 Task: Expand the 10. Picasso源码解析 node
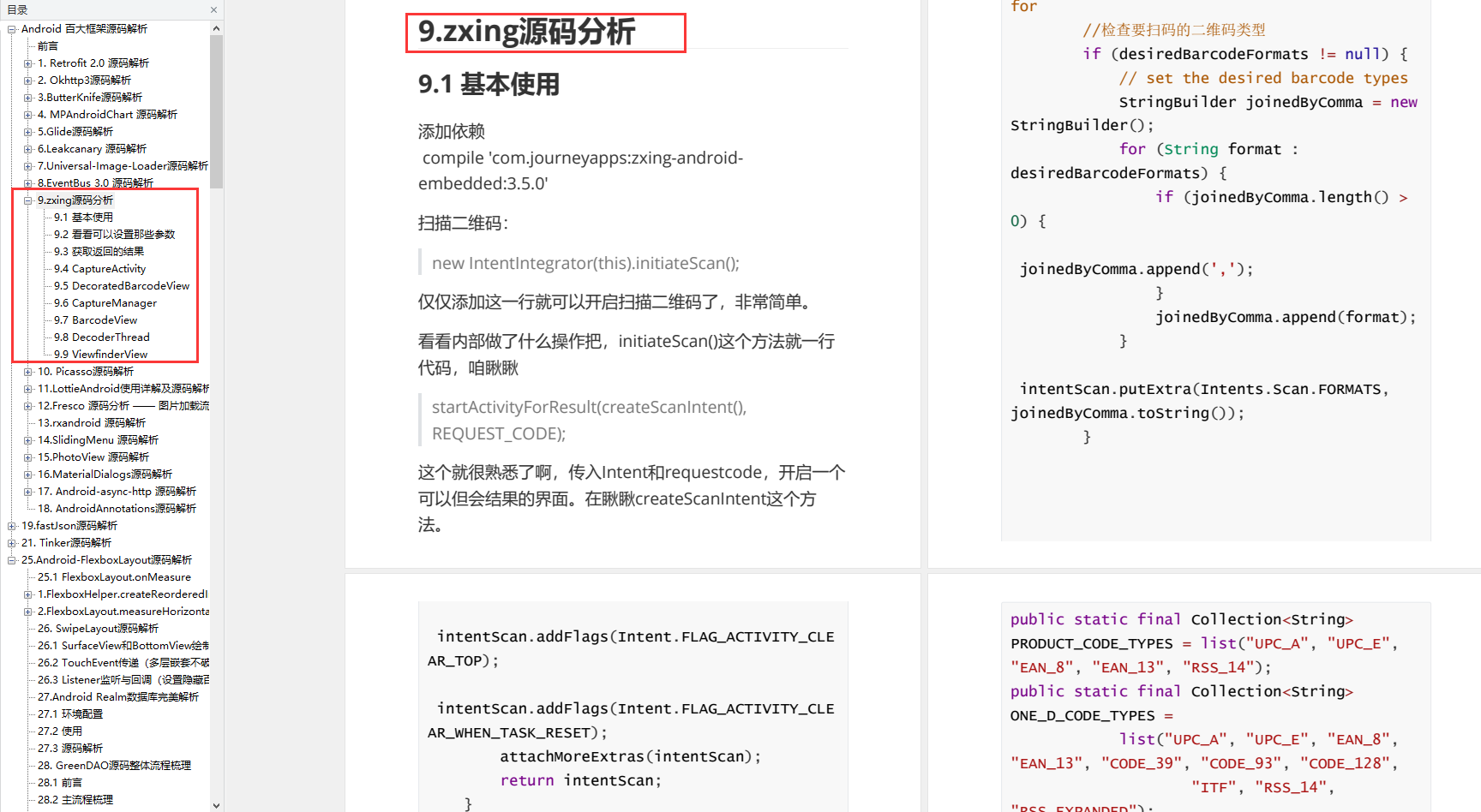28,372
